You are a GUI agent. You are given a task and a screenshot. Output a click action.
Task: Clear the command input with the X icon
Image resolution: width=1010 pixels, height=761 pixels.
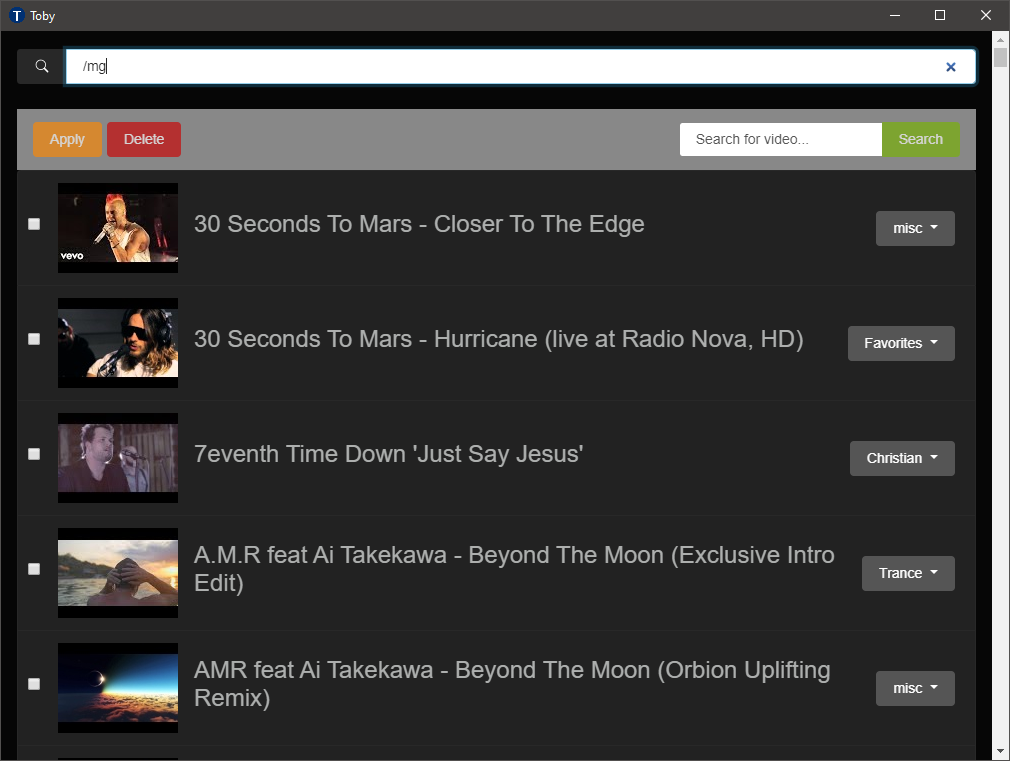pyautogui.click(x=950, y=67)
